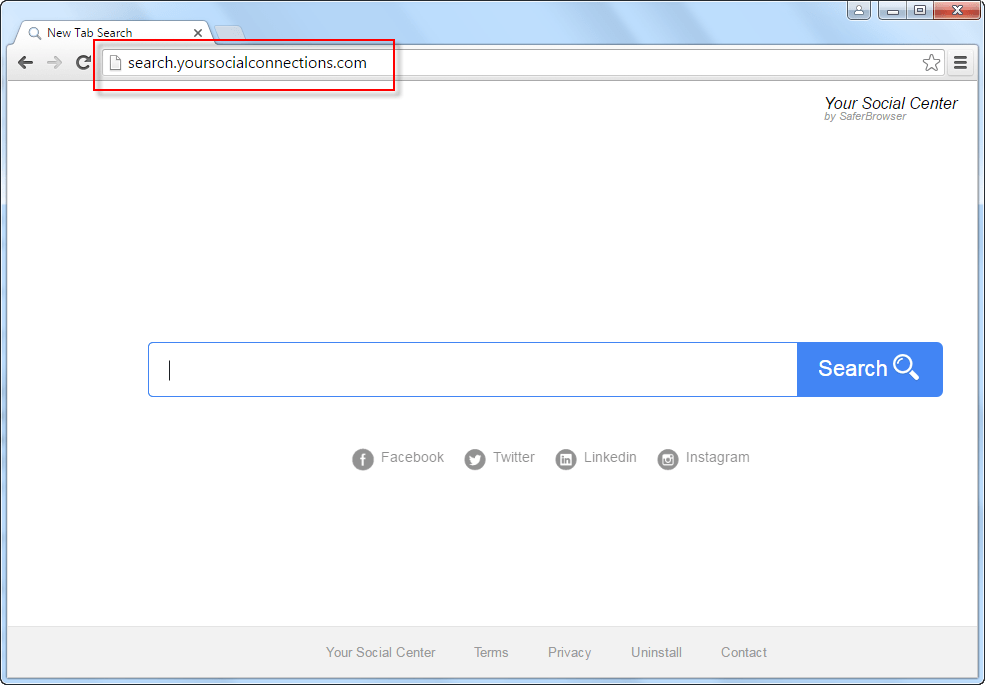Open the Uninstall footer link

[656, 652]
